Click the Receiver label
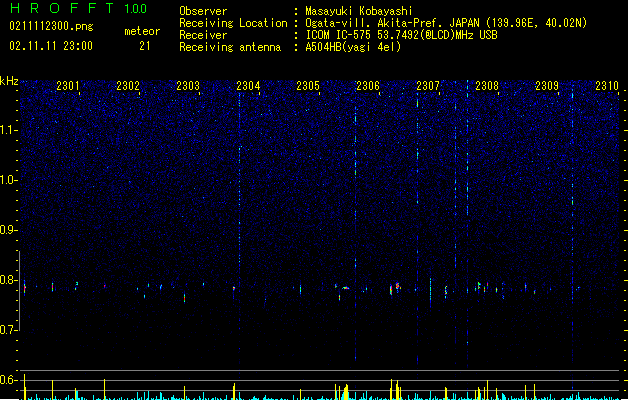 (x=203, y=35)
